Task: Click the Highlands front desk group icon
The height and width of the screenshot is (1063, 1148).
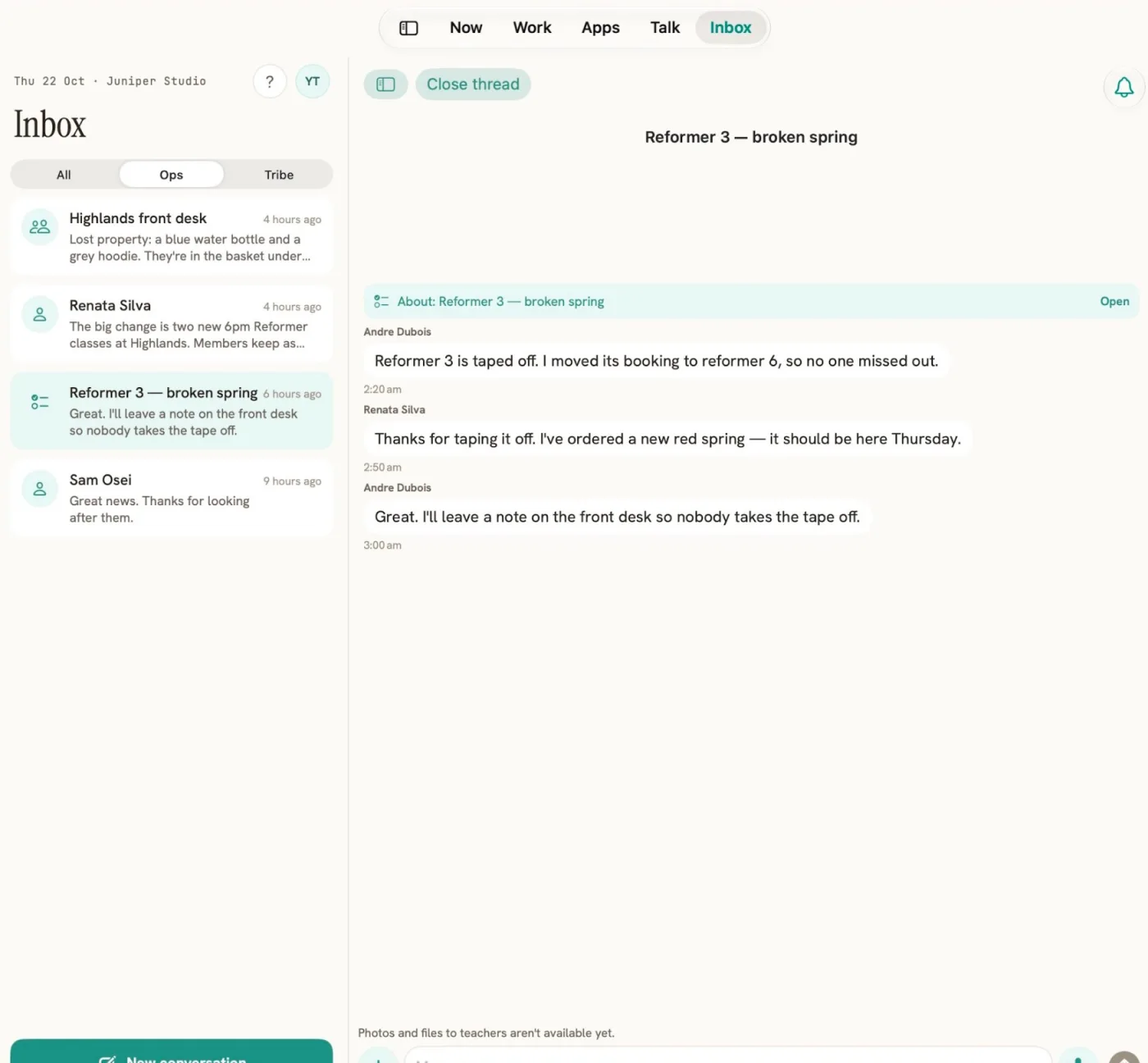Action: (39, 227)
